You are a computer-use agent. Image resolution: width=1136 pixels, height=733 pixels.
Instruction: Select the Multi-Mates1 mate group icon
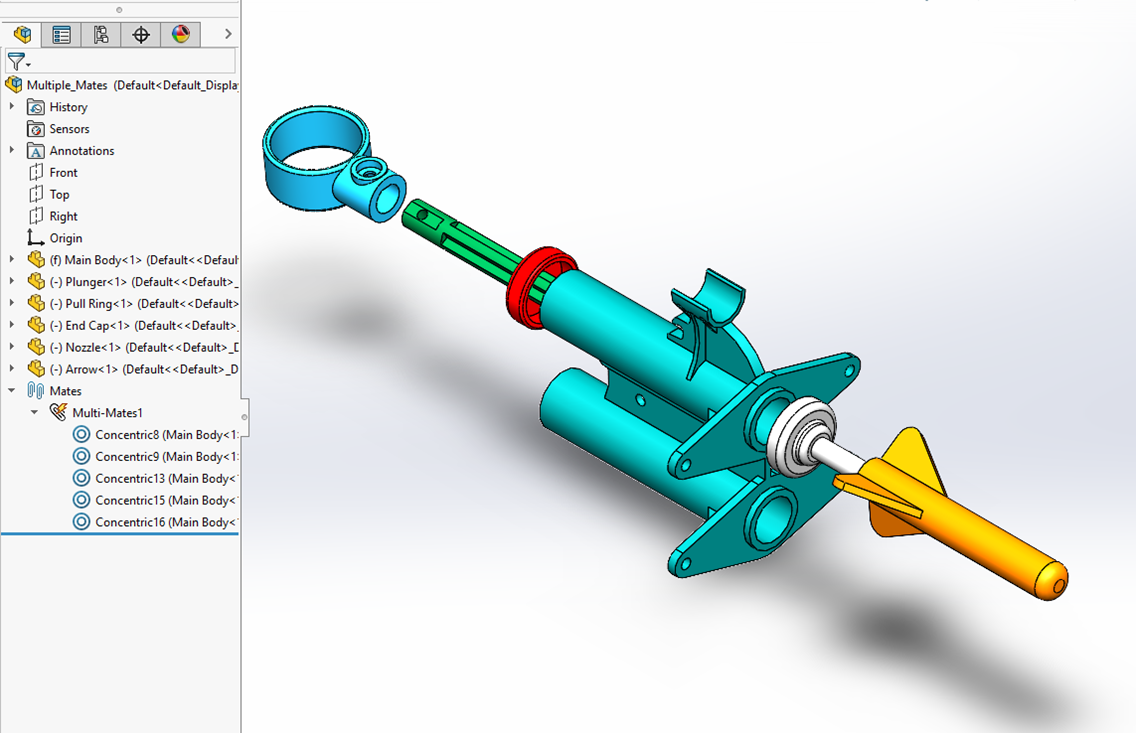click(x=58, y=412)
